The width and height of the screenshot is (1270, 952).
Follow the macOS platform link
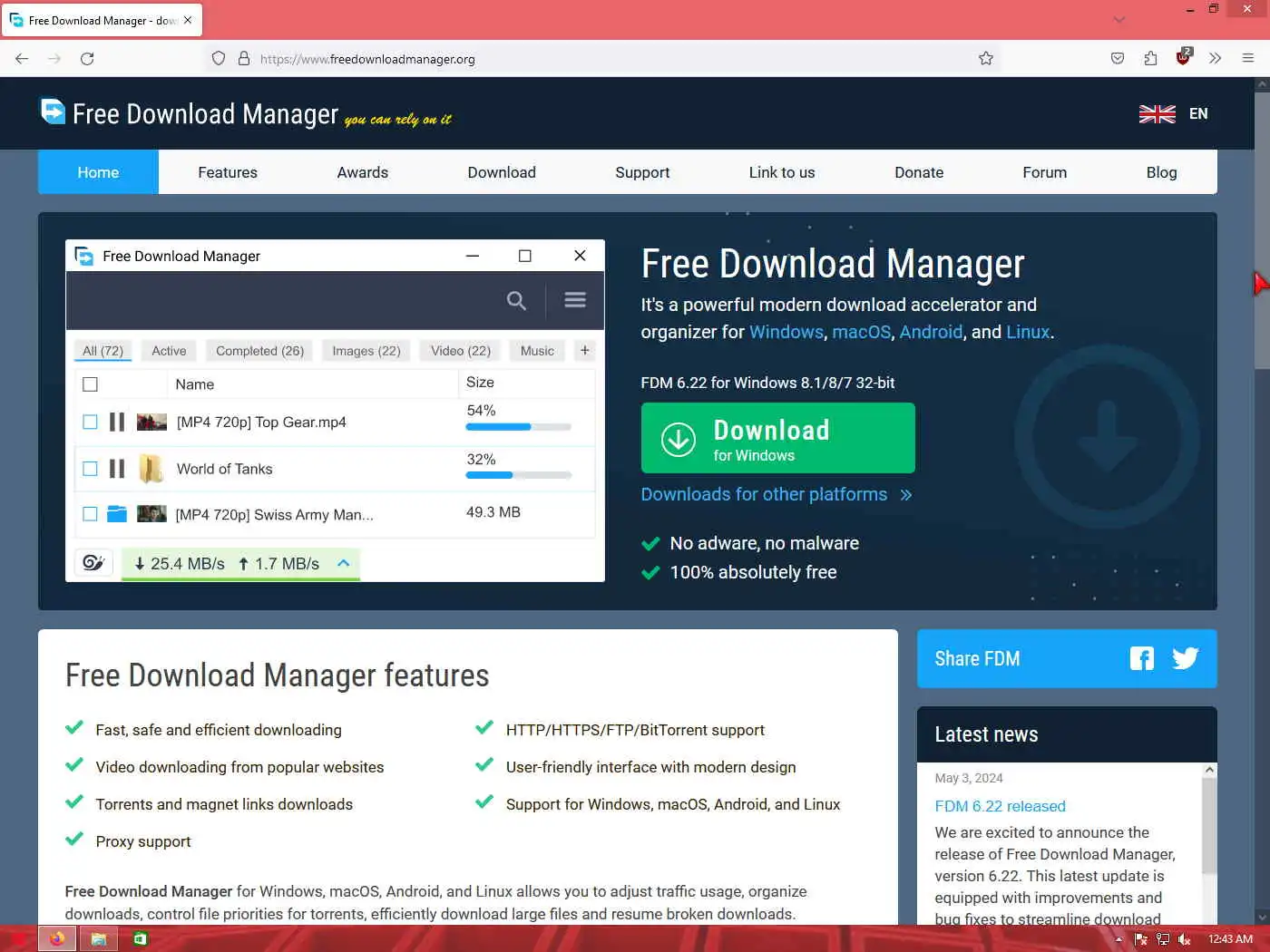[862, 332]
